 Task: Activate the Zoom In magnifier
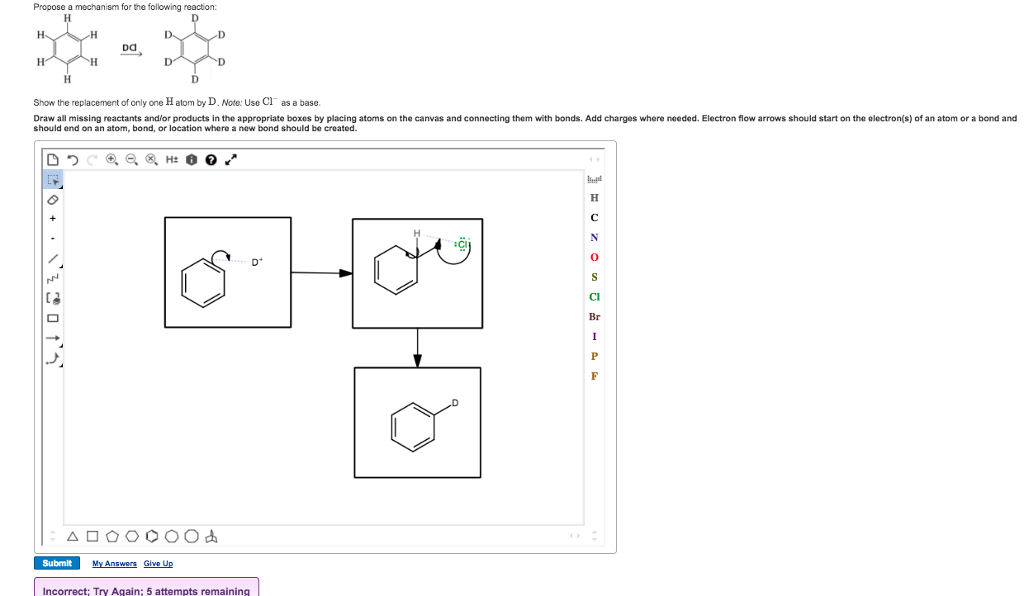pyautogui.click(x=111, y=159)
